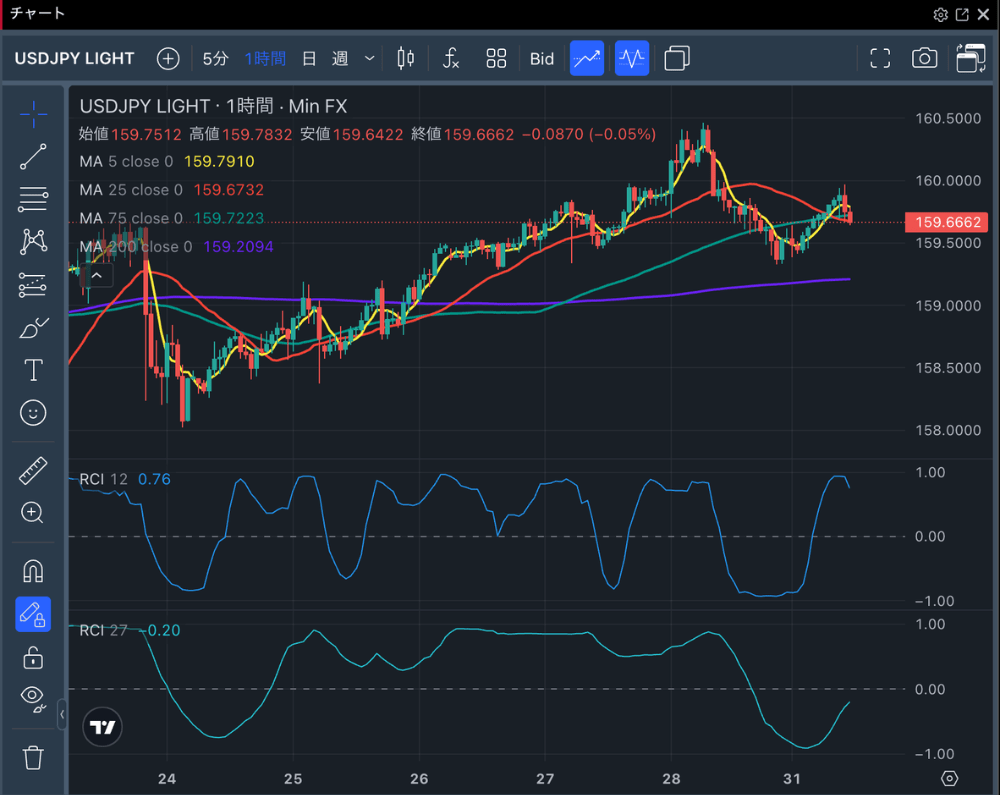Toggle hide all drawings eye icon
Image resolution: width=1000 pixels, height=795 pixels.
(x=33, y=698)
